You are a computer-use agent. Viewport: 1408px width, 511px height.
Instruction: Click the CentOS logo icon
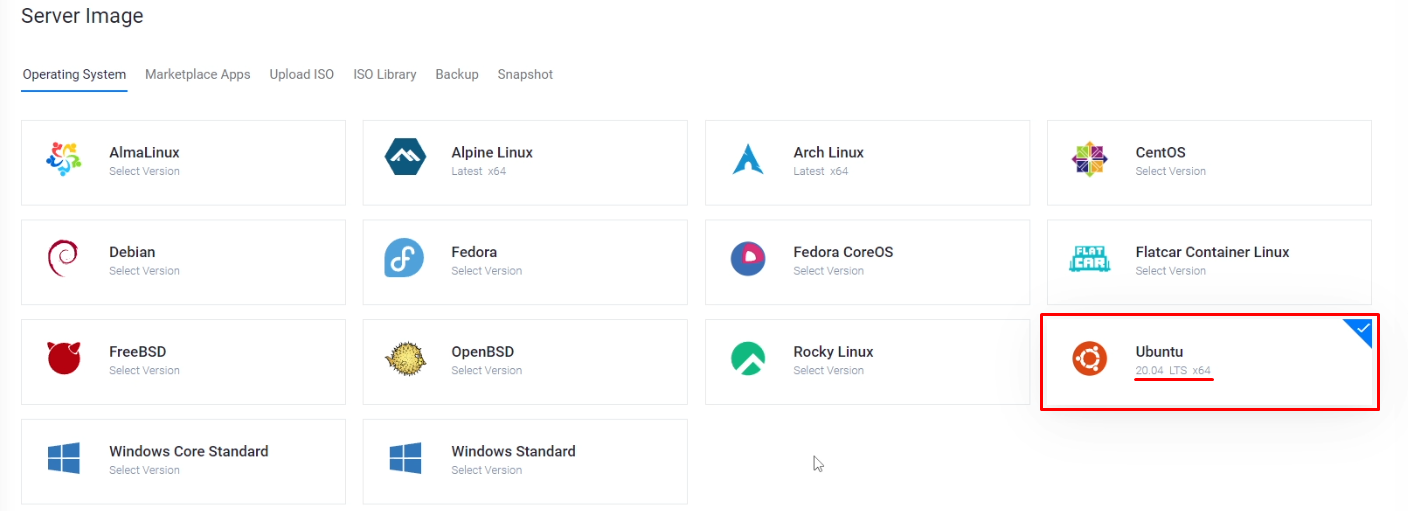point(1090,160)
